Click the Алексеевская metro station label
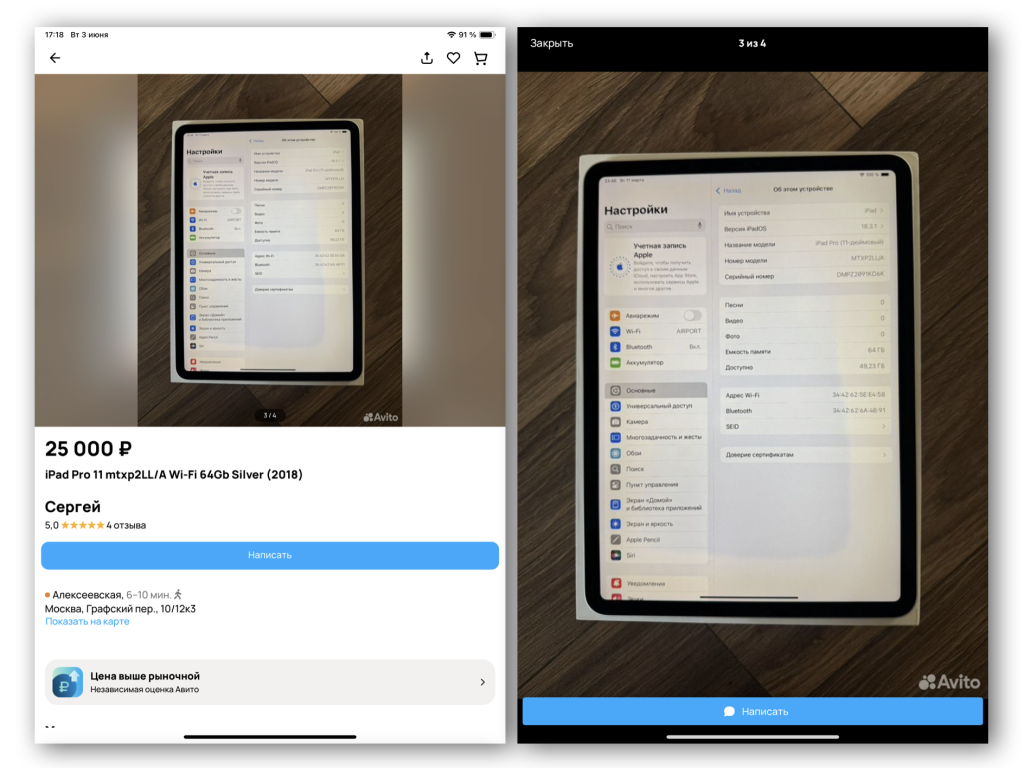Screen dimensions: 1024x768 pos(88,595)
